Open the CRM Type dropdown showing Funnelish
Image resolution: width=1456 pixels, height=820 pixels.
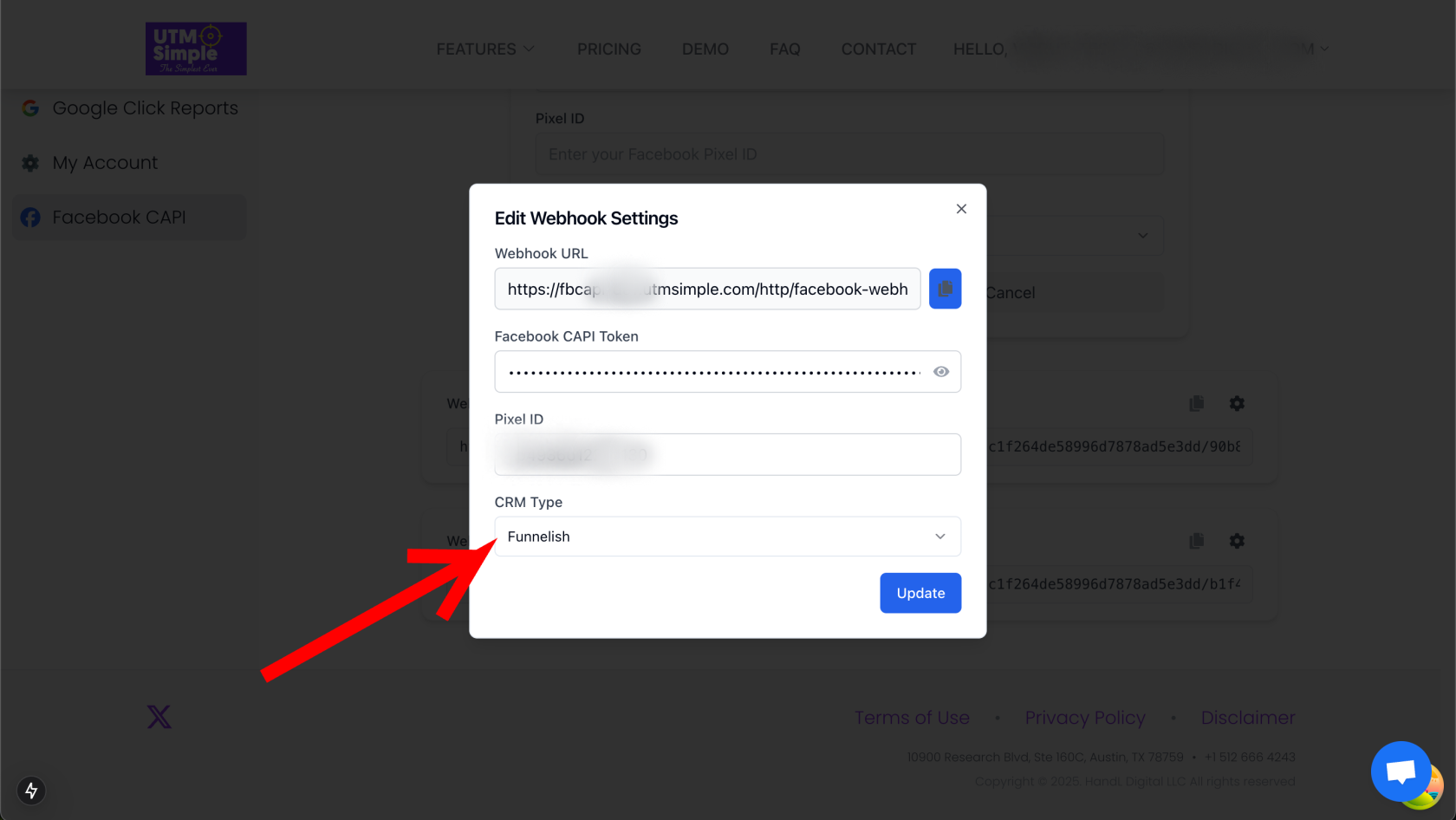point(727,537)
